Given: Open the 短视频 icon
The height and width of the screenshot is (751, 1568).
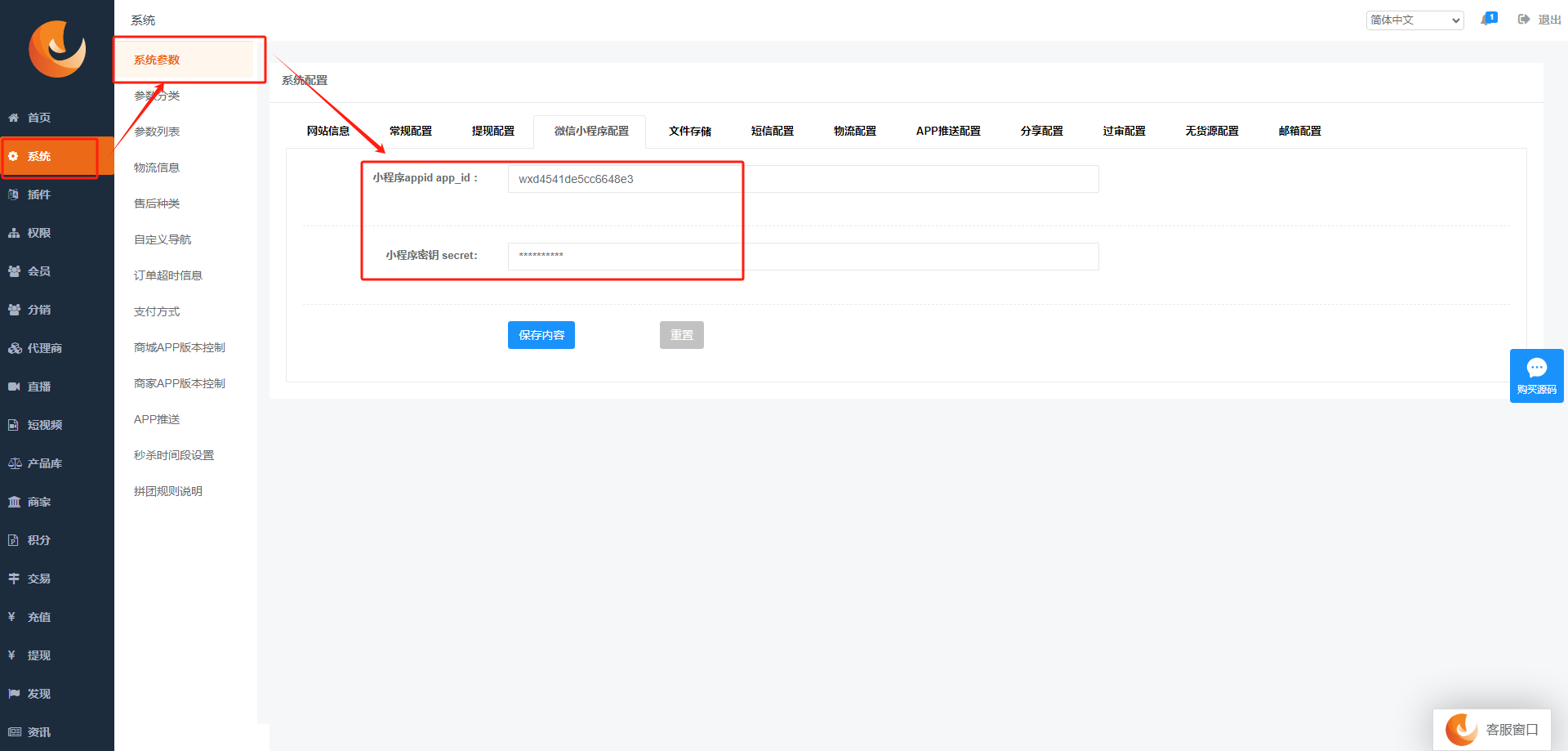Looking at the screenshot, I should (14, 425).
